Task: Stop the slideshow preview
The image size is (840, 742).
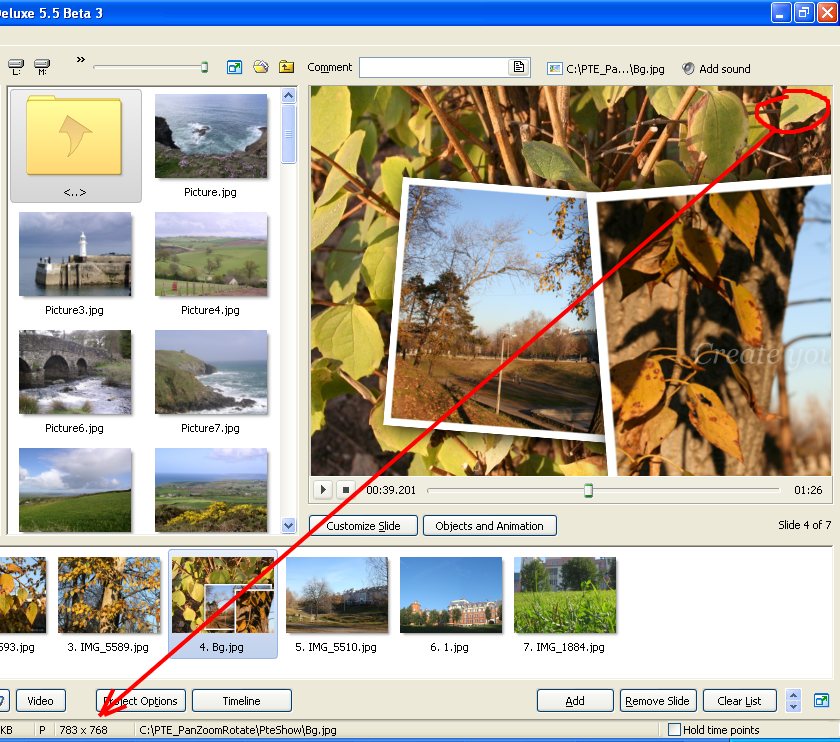Action: coord(346,490)
